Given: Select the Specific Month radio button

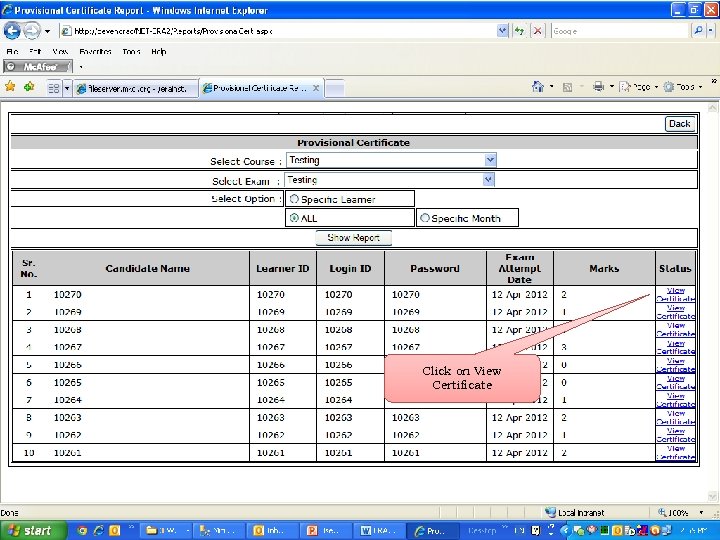Looking at the screenshot, I should click(x=425, y=218).
